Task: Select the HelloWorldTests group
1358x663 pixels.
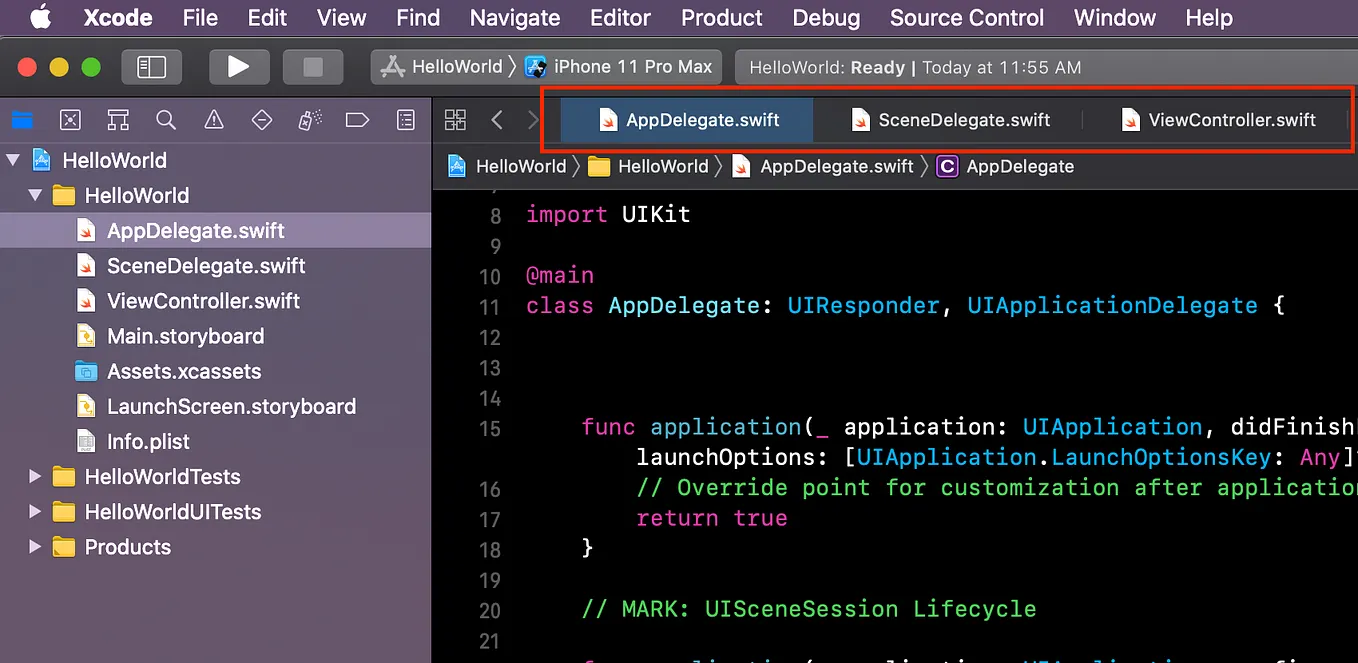Action: (x=215, y=476)
